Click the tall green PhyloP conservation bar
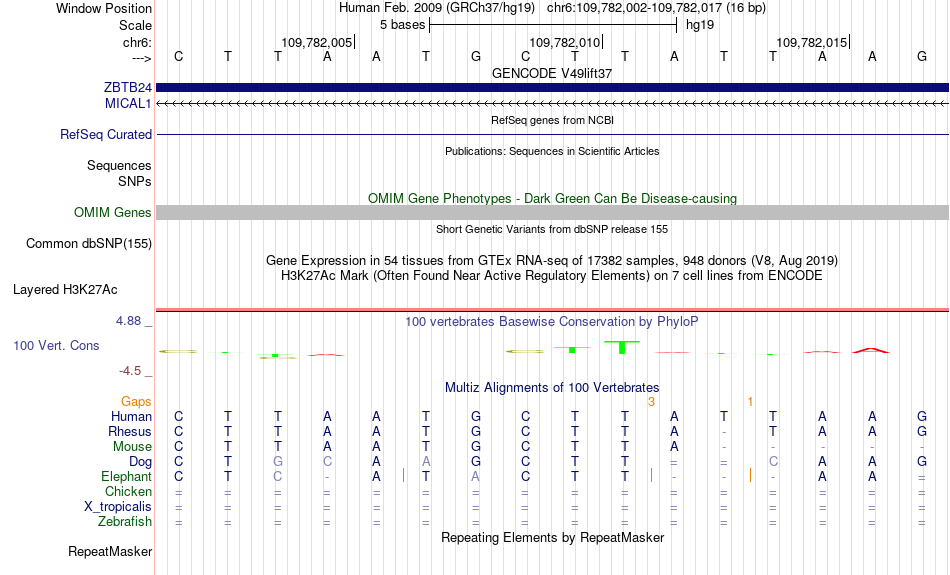This screenshot has height=575, width=950. point(622,347)
